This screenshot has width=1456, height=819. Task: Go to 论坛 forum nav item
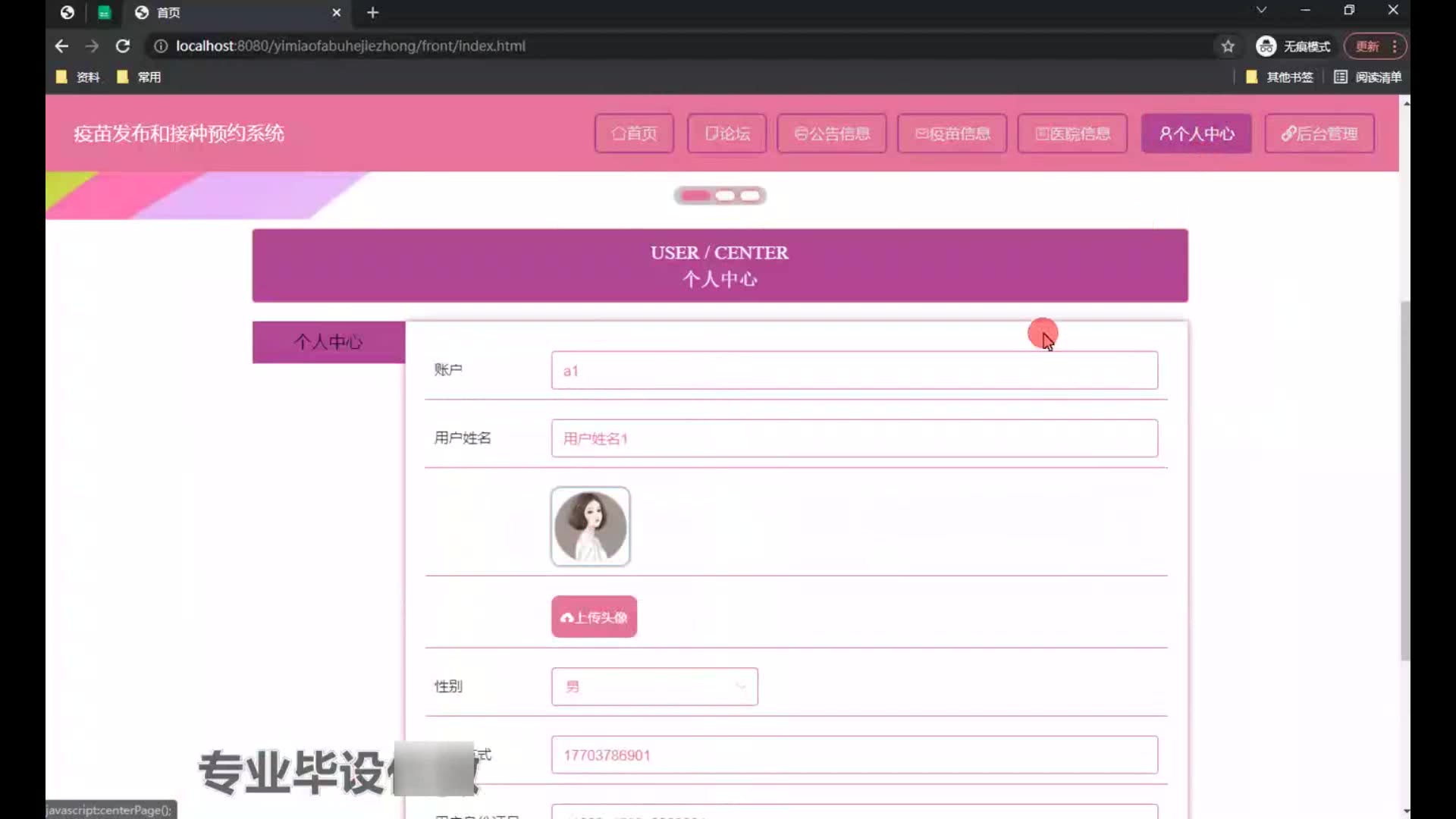click(726, 133)
